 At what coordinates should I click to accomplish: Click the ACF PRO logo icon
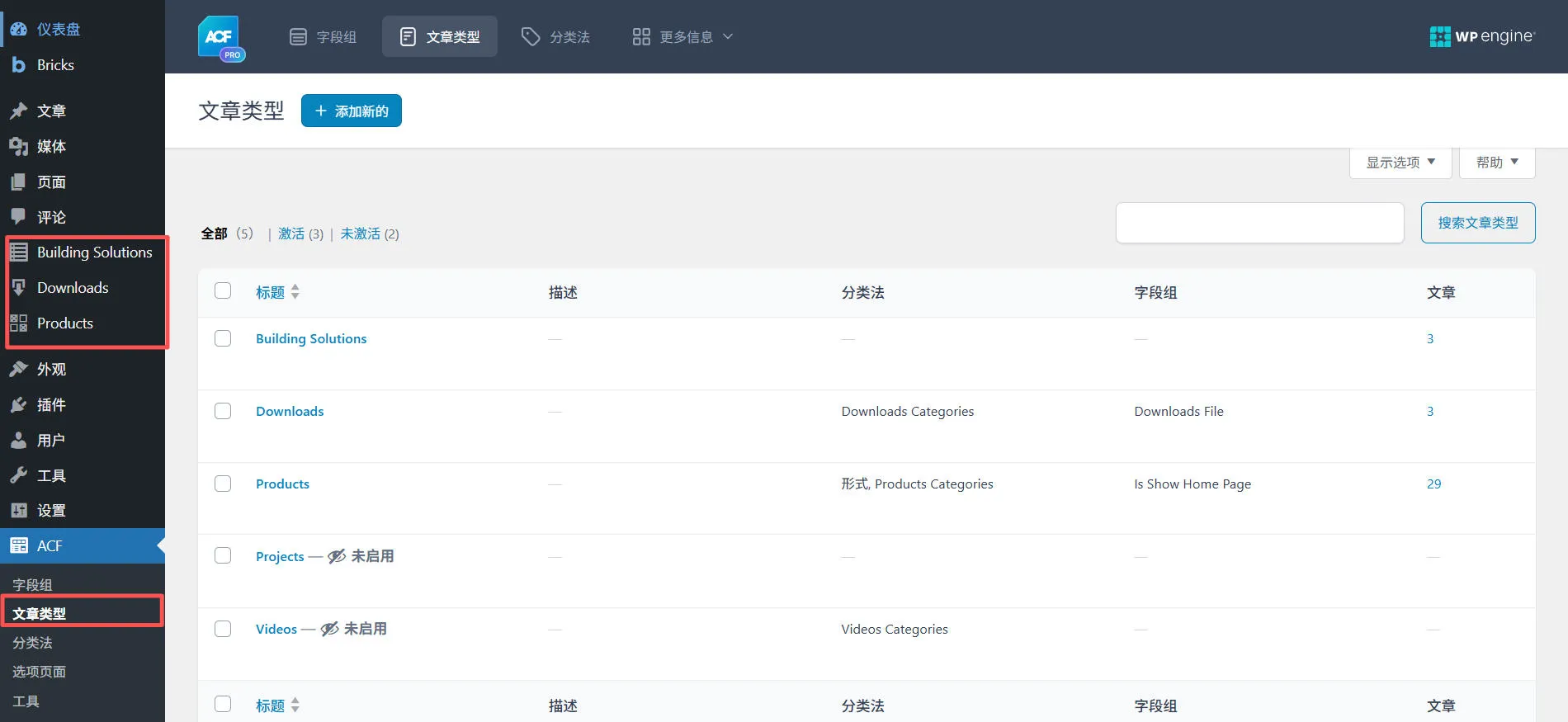221,38
